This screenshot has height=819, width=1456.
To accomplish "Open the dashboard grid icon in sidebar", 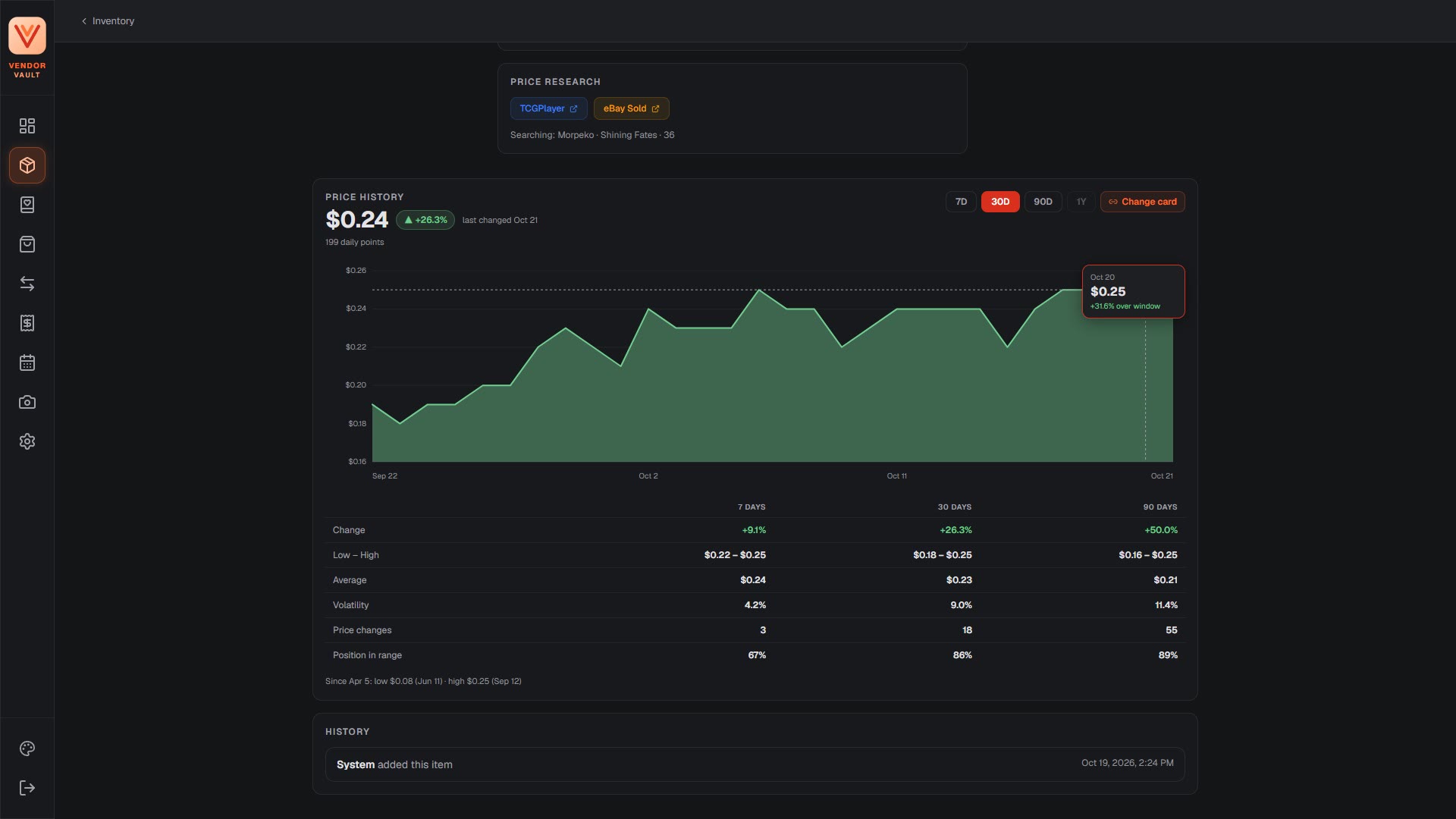I will point(27,126).
